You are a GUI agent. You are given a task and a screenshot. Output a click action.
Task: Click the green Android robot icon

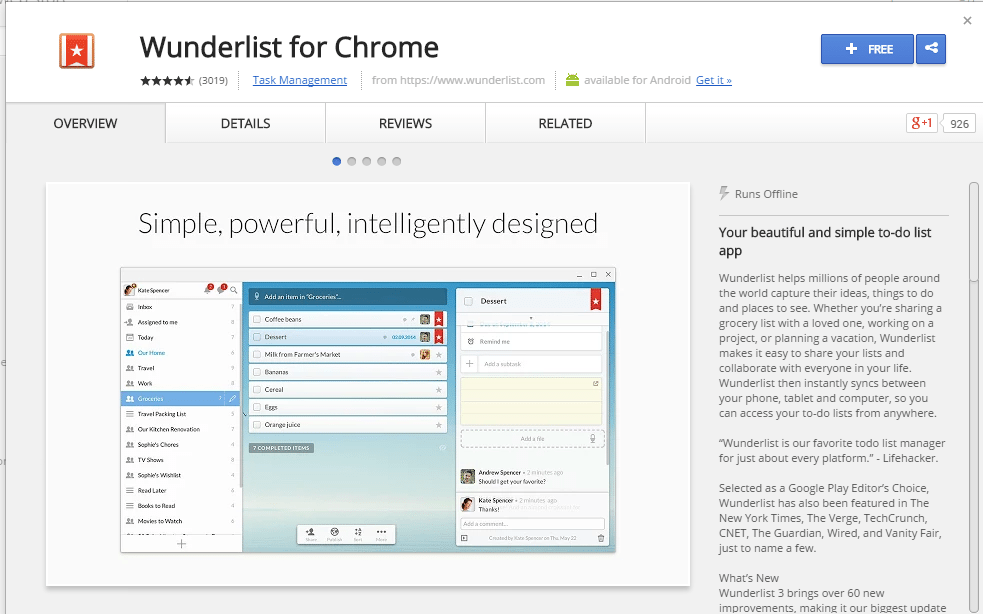coord(572,80)
